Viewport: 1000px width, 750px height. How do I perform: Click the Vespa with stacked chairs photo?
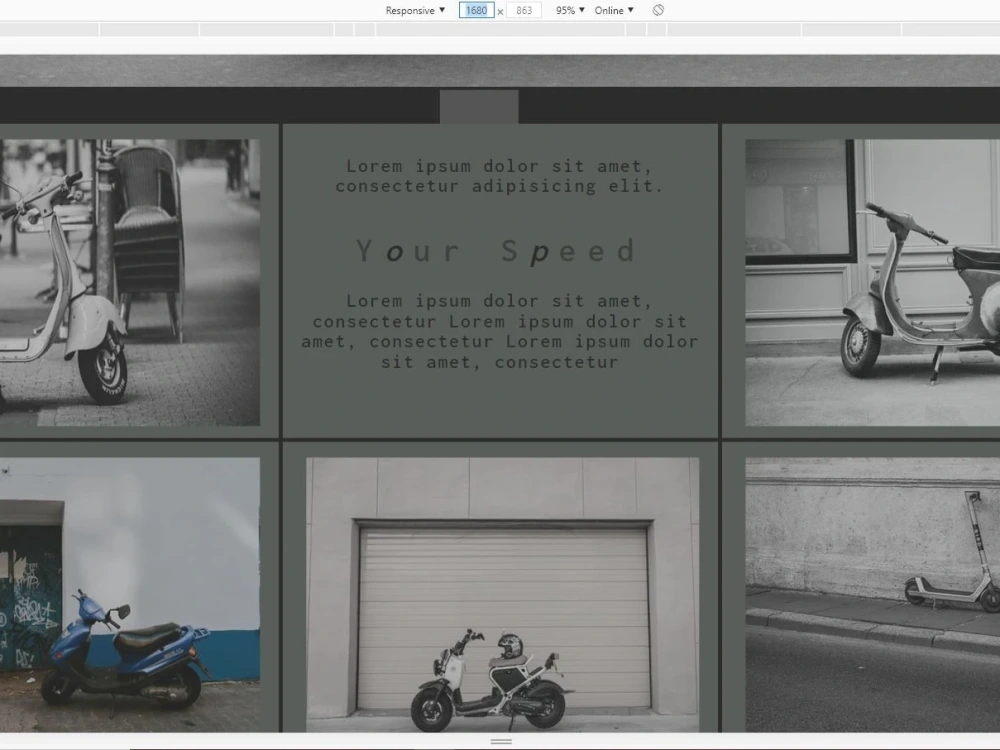tap(129, 283)
